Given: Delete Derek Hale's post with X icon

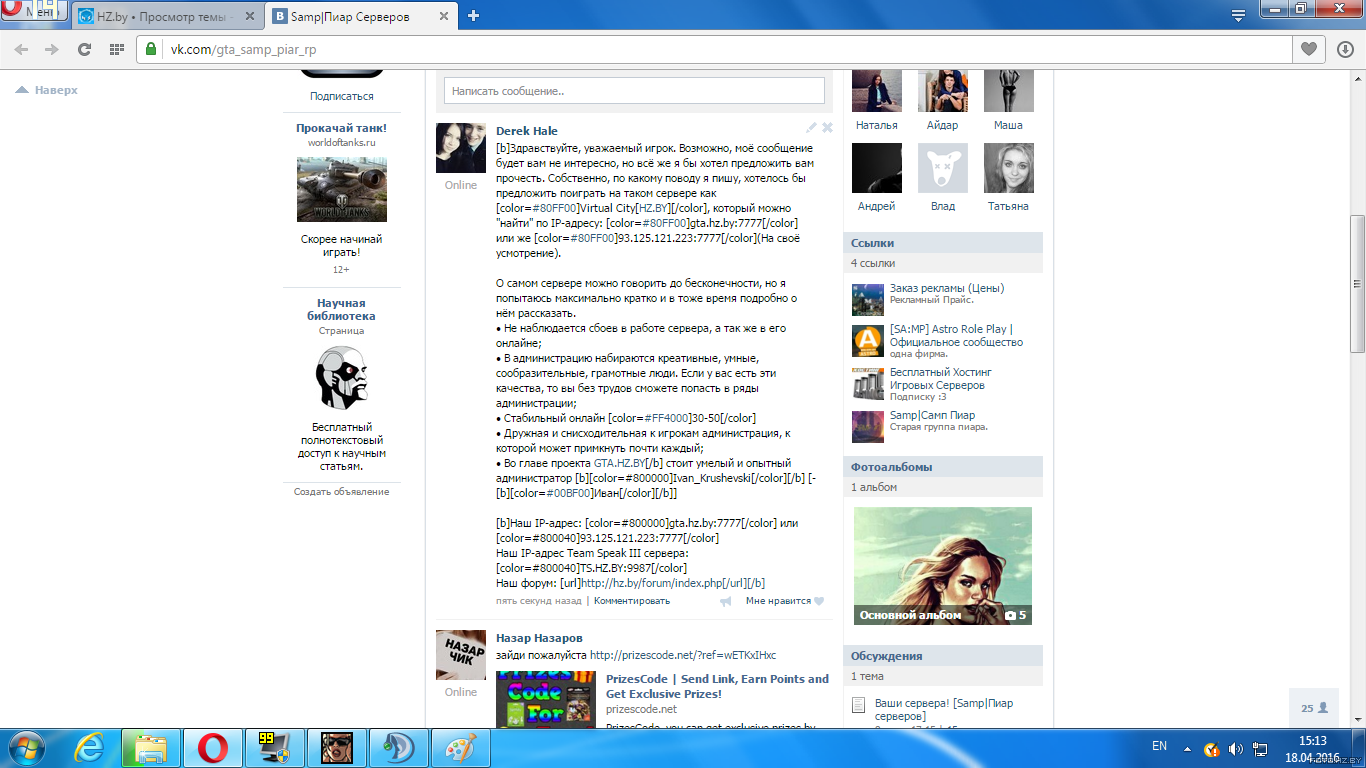Looking at the screenshot, I should pos(827,128).
